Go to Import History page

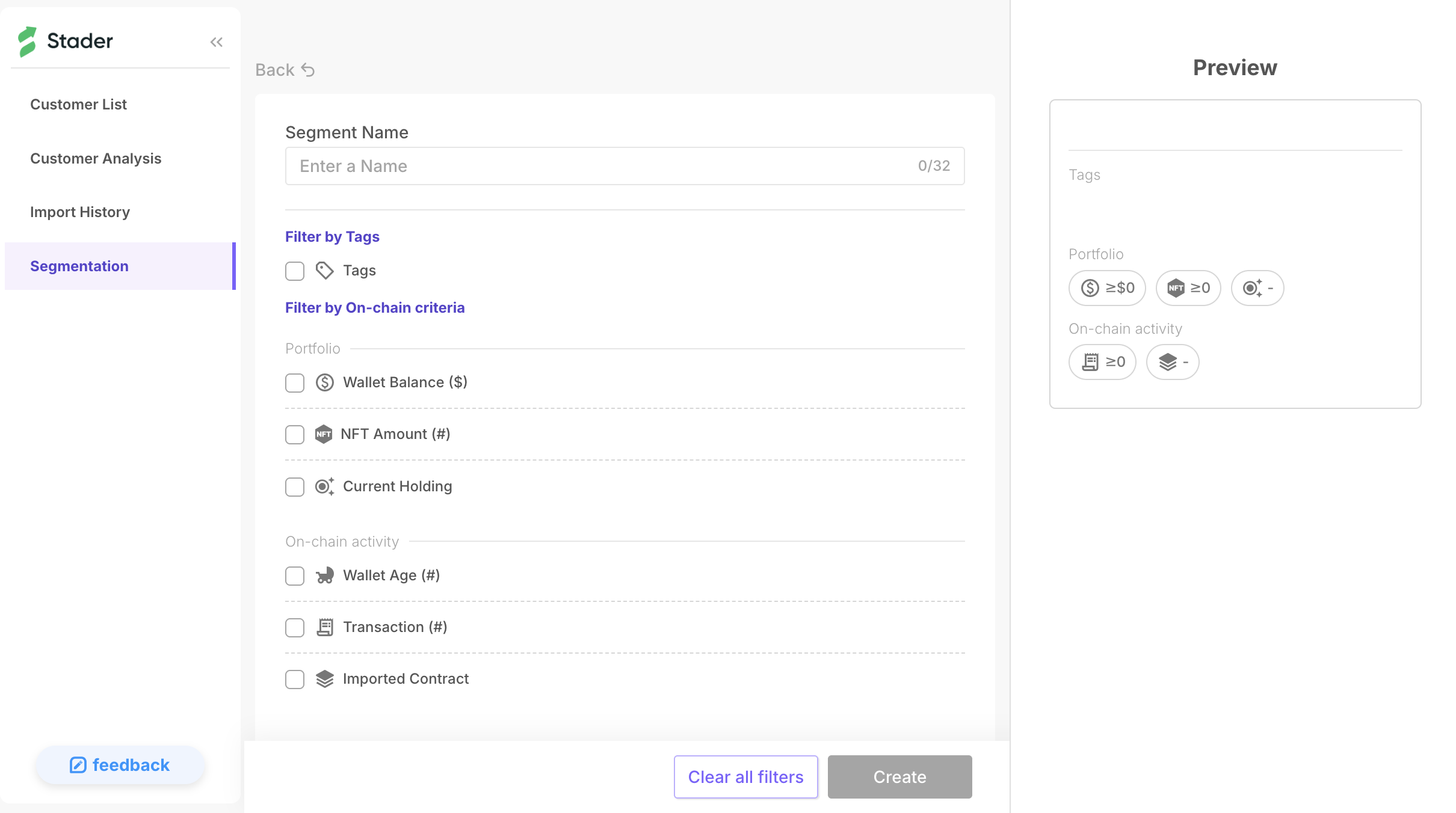pyautogui.click(x=80, y=212)
